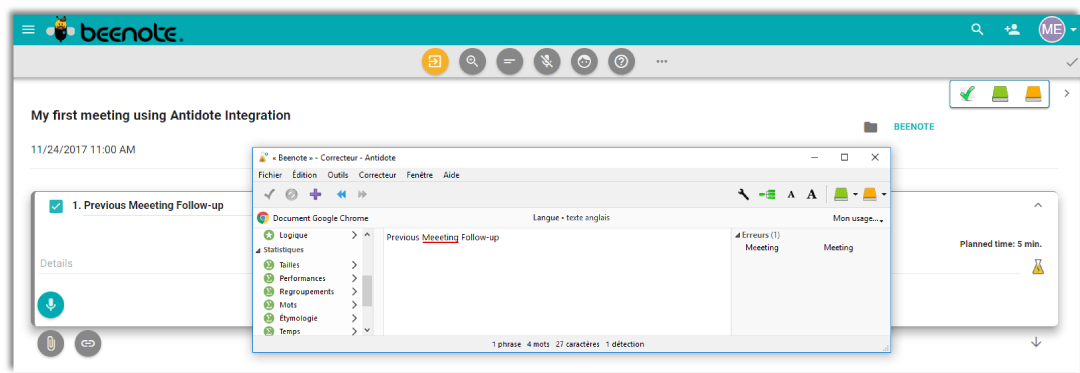
Task: Click the large A increase text icon
Action: tap(811, 195)
